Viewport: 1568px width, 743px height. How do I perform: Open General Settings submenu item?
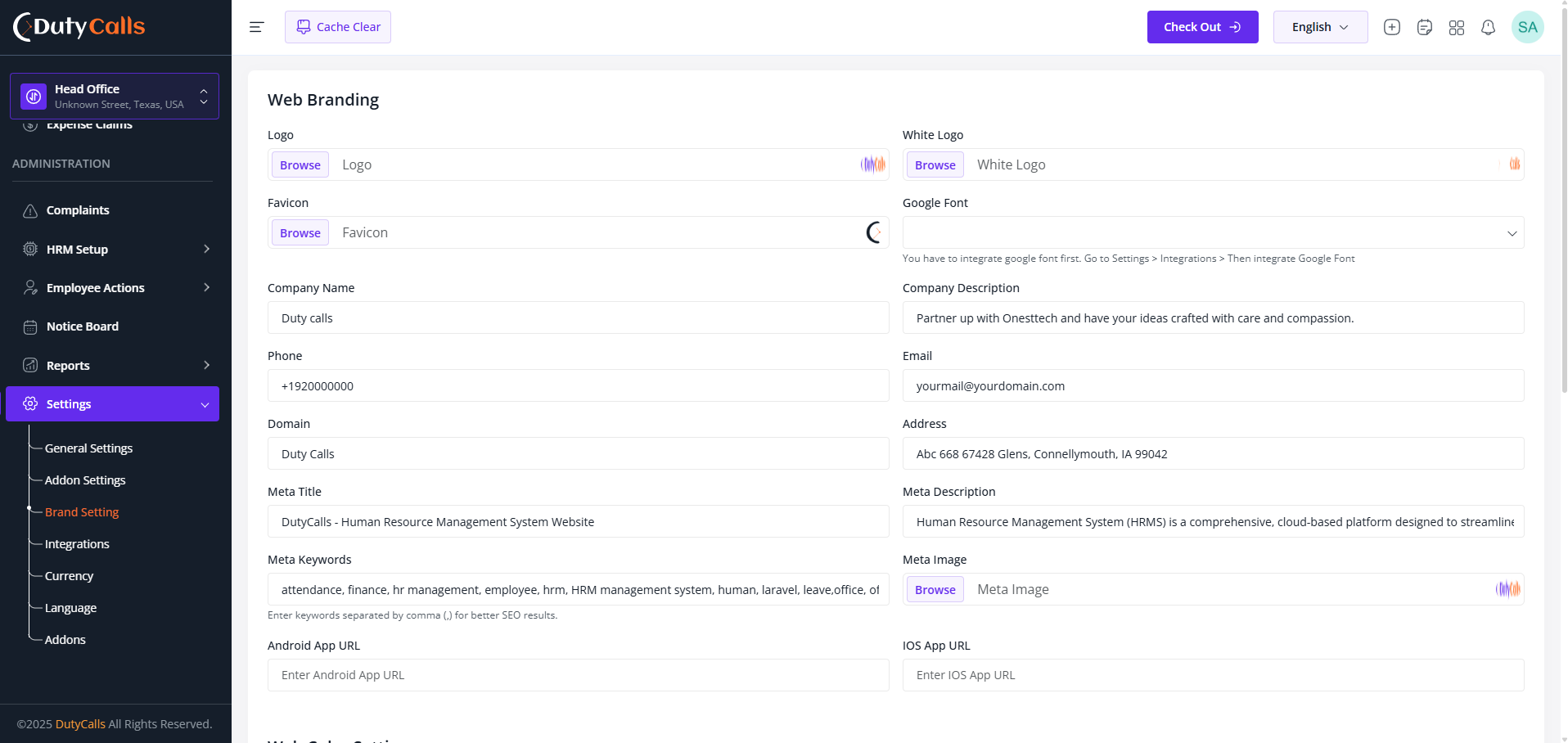(x=88, y=448)
